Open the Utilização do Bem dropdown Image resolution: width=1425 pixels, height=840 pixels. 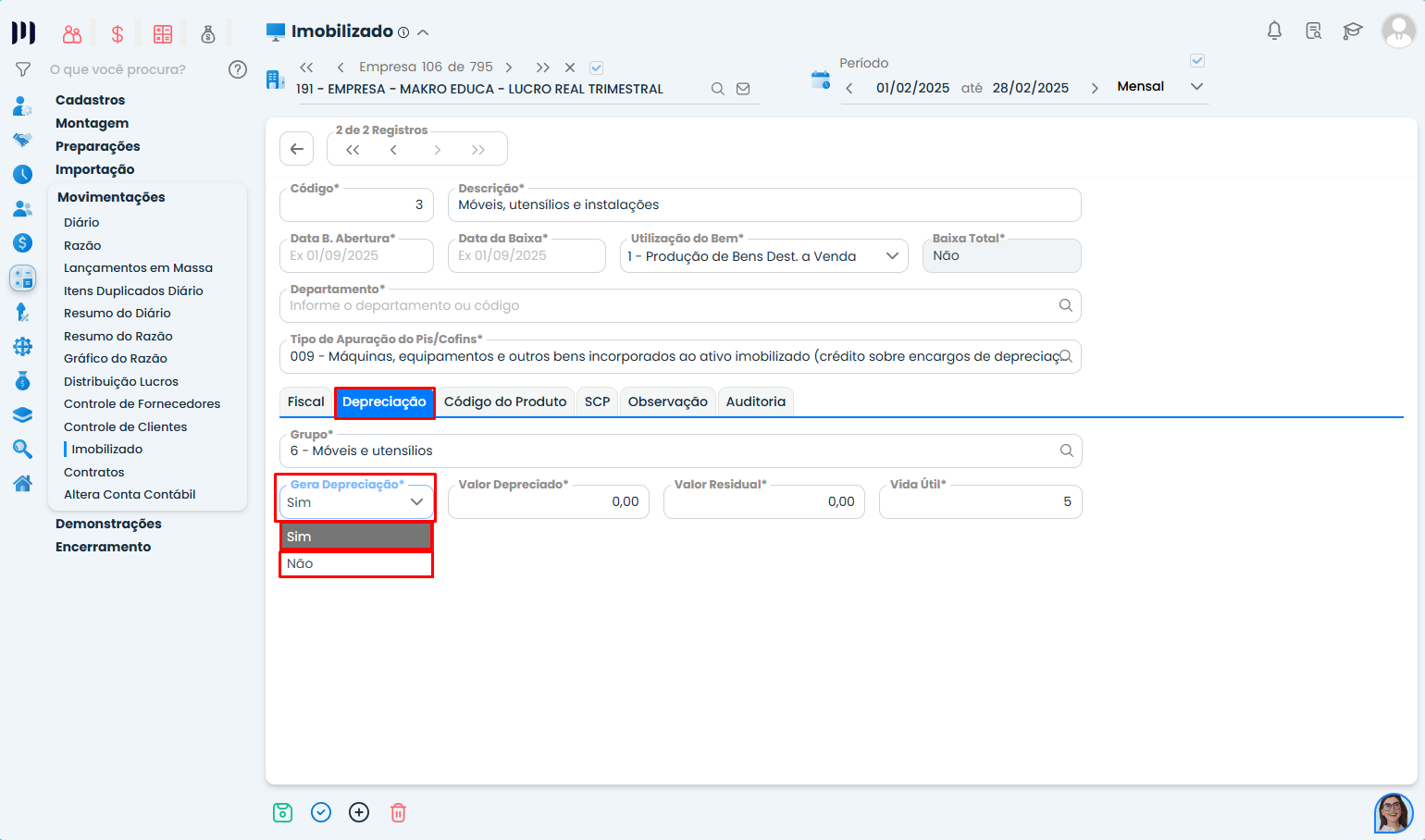pyautogui.click(x=763, y=256)
